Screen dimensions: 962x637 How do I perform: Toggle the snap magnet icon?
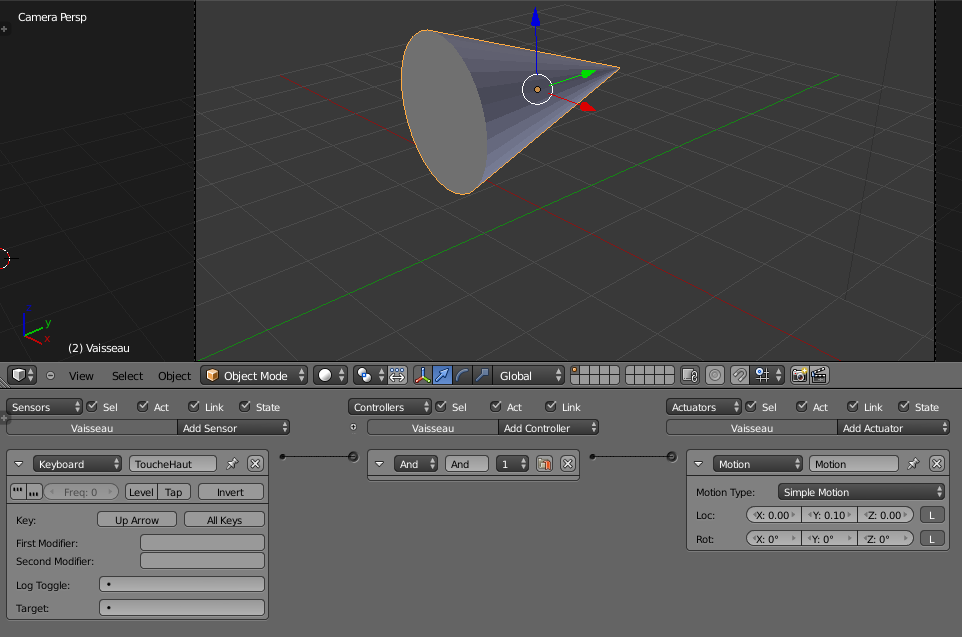pos(739,376)
